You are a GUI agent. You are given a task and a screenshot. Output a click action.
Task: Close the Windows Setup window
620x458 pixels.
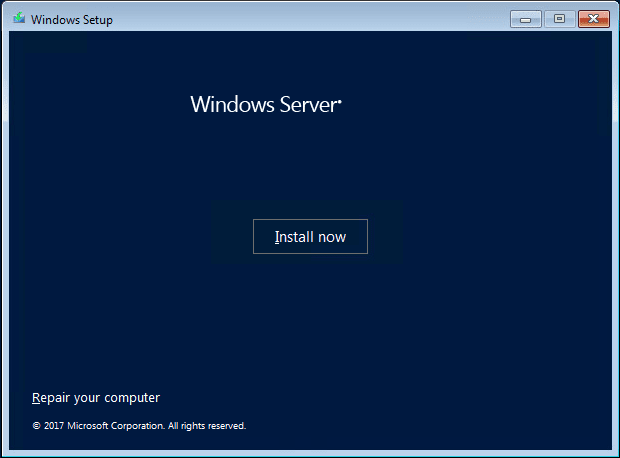pyautogui.click(x=594, y=19)
